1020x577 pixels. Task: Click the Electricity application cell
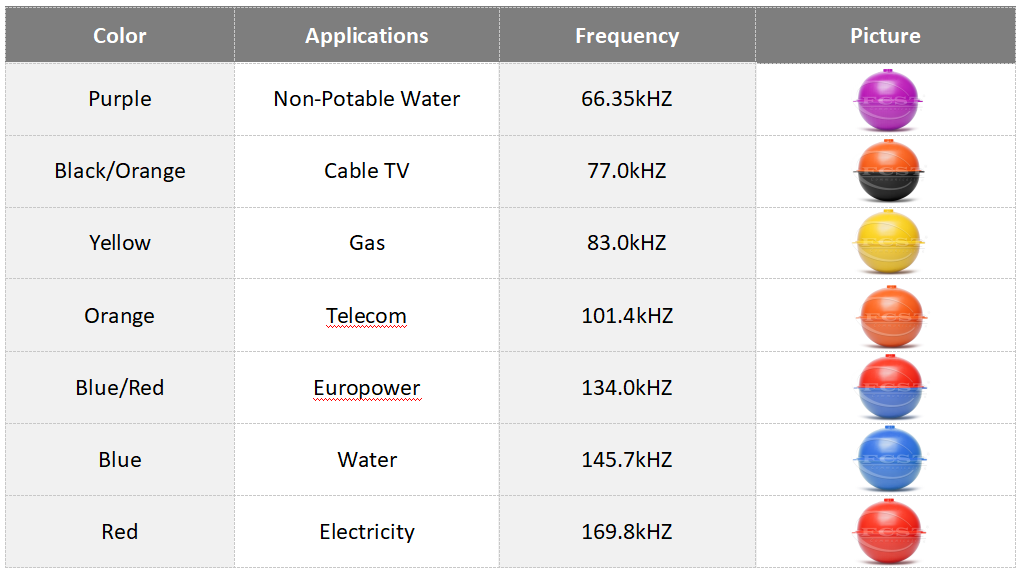[366, 532]
